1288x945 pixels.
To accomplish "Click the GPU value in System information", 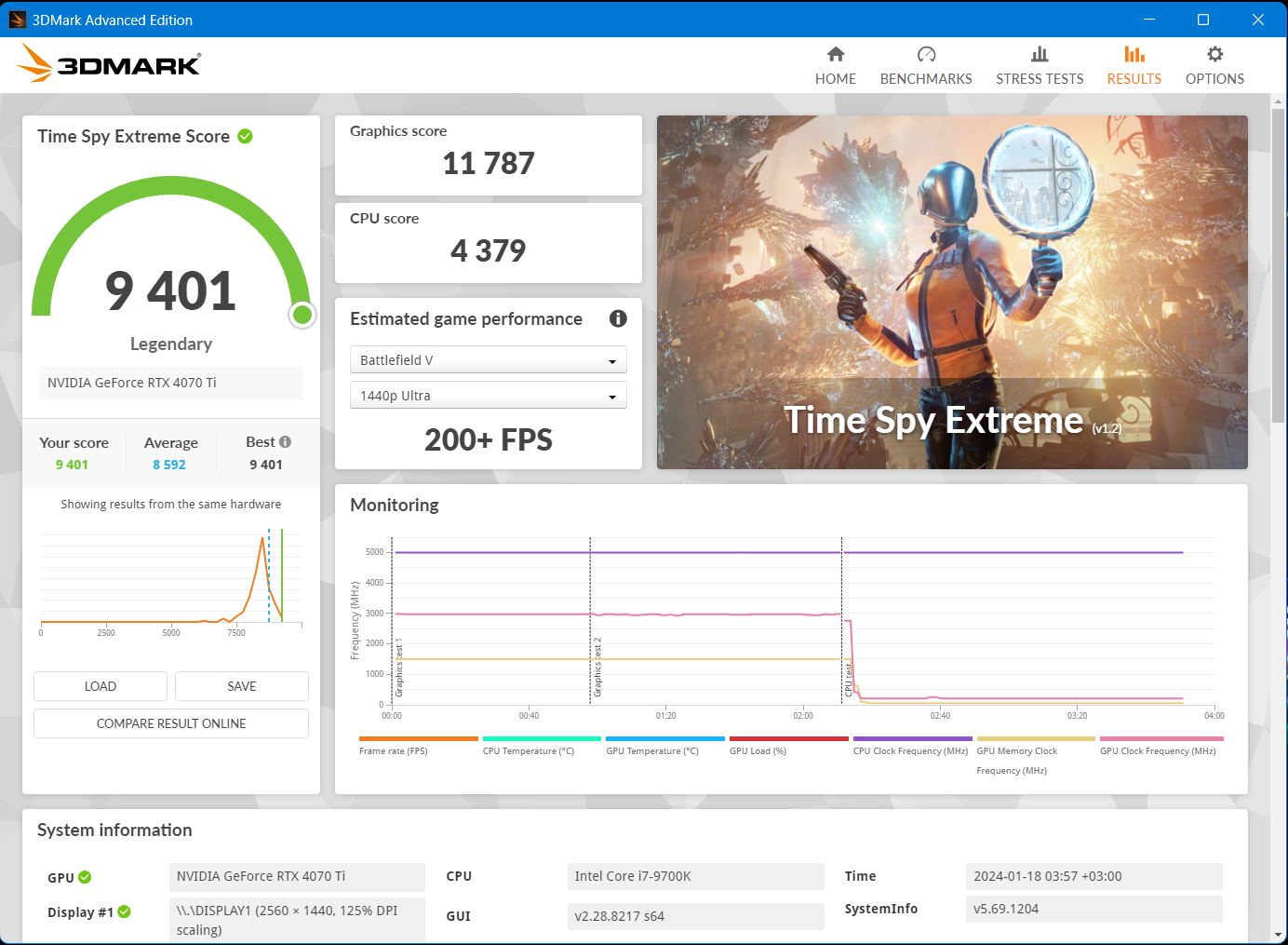I will pos(297,876).
